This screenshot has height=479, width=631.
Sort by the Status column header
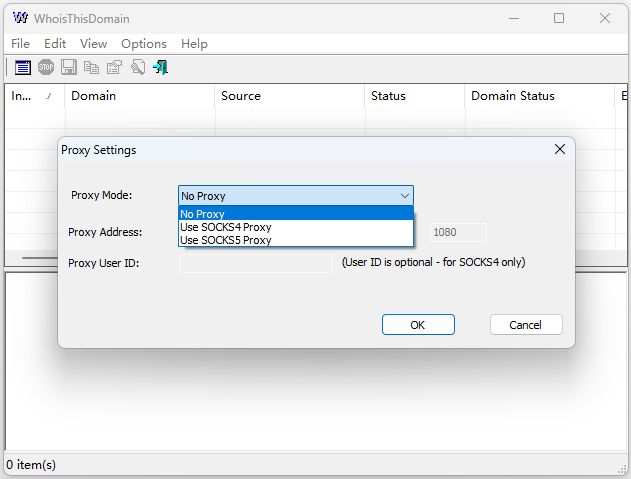414,96
